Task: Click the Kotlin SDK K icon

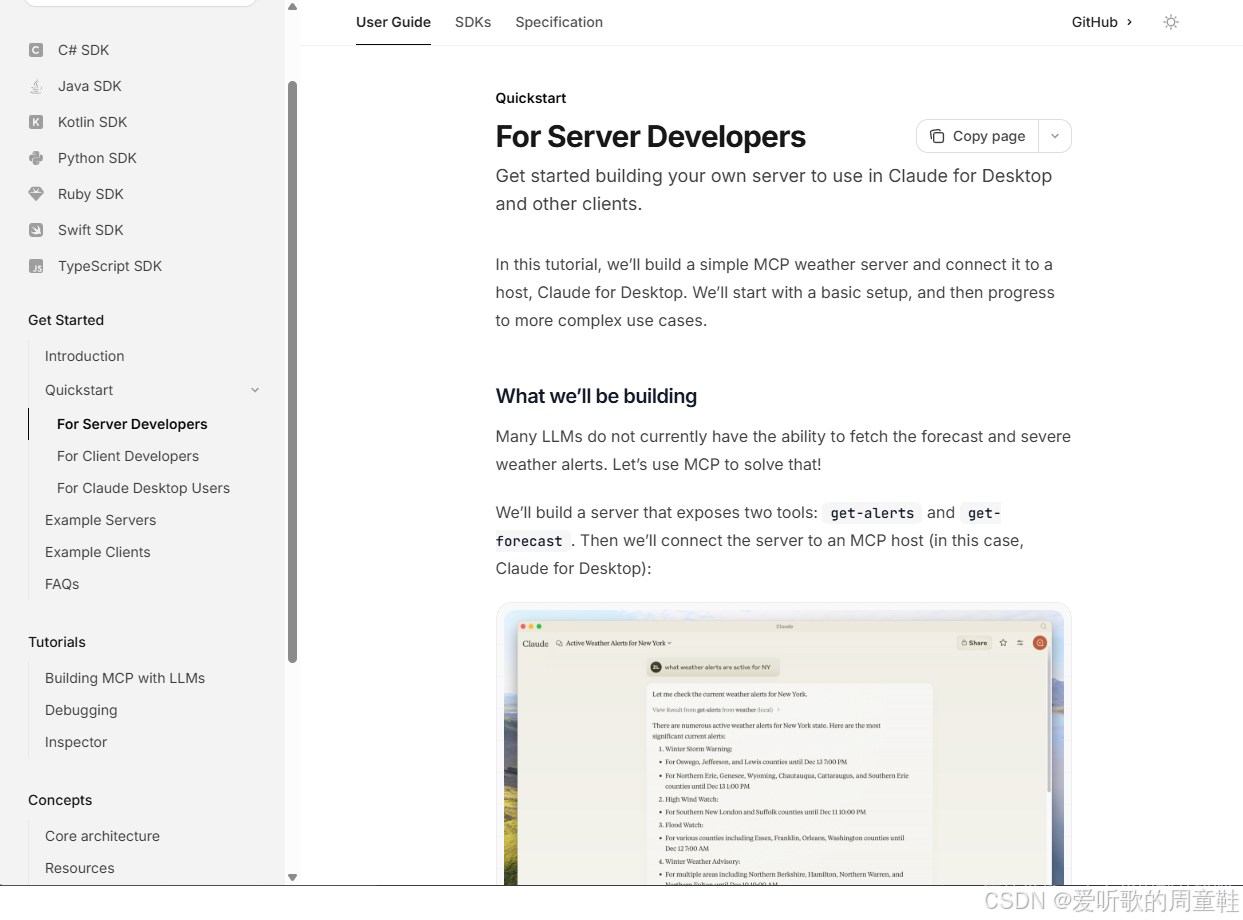Action: [x=36, y=122]
